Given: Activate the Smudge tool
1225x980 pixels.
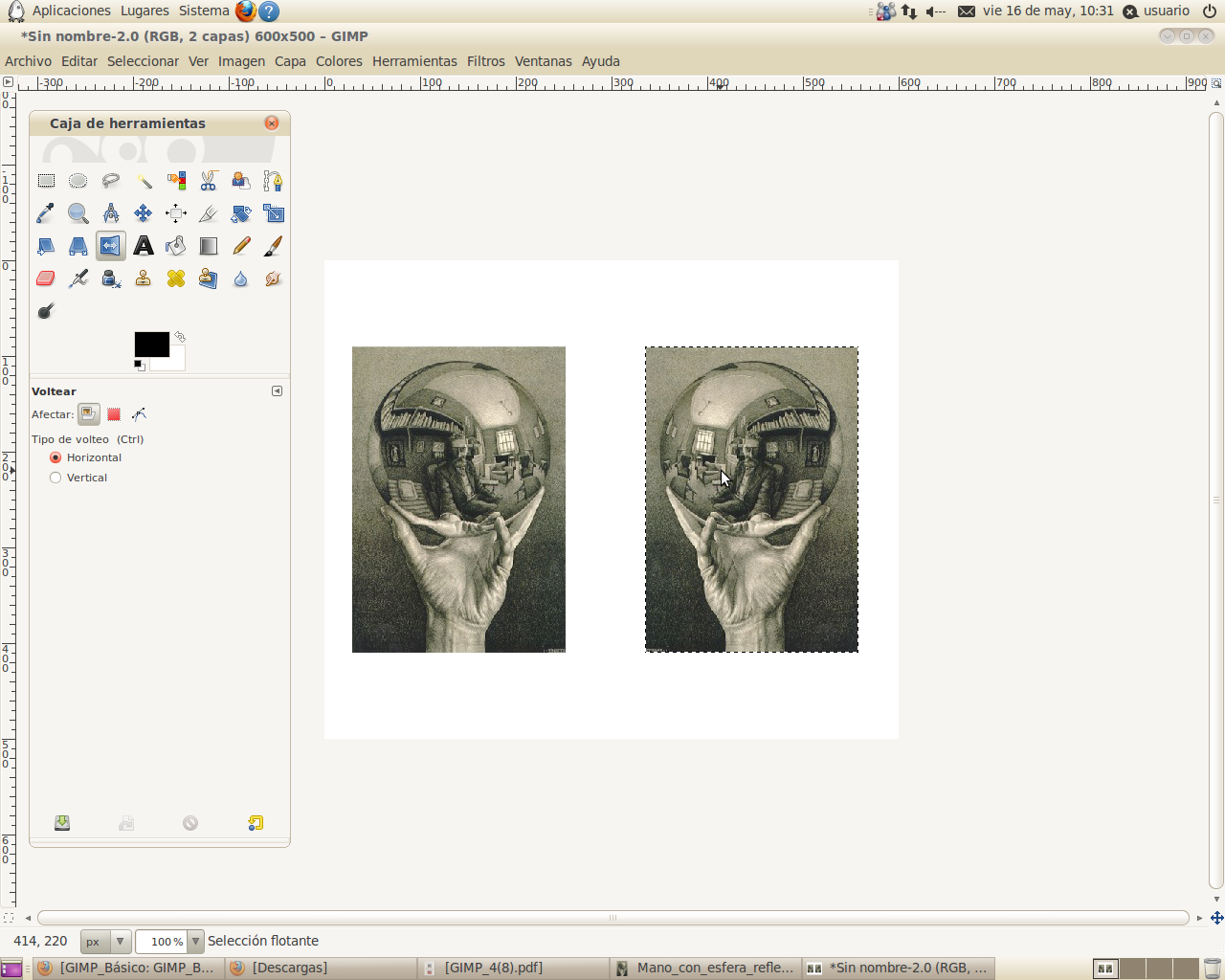Looking at the screenshot, I should (x=273, y=278).
